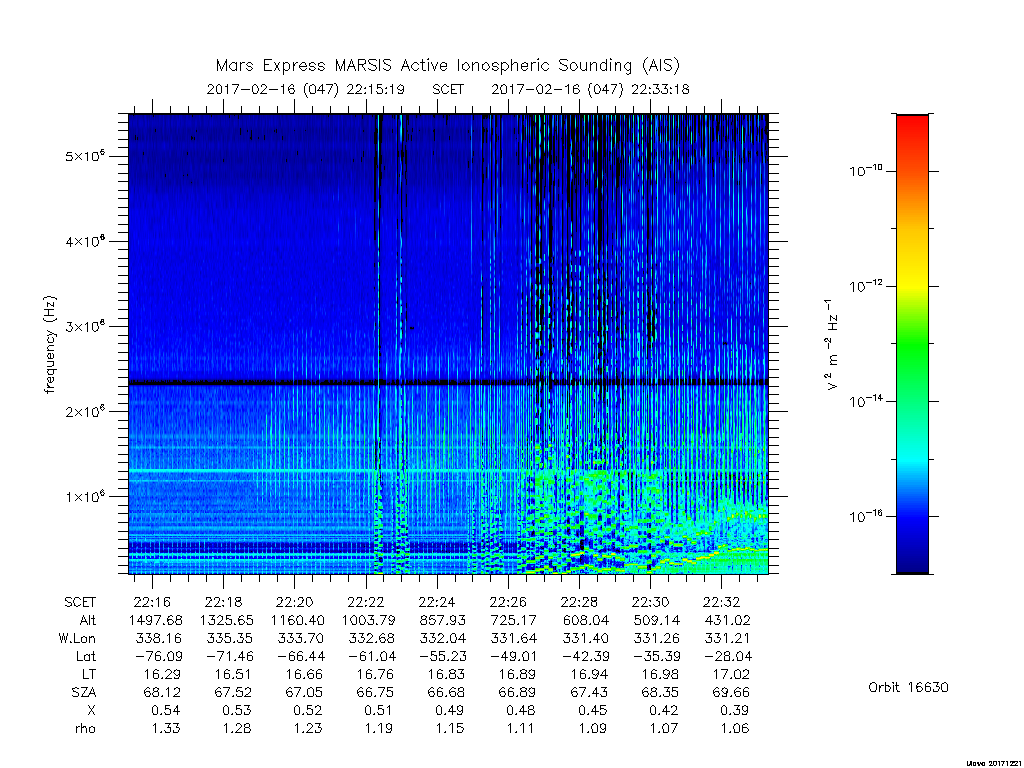Click the SZA row label

coord(84,692)
